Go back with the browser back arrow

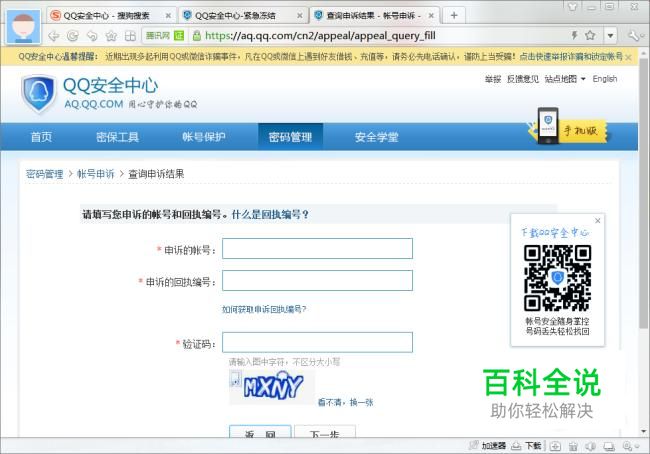(54, 36)
